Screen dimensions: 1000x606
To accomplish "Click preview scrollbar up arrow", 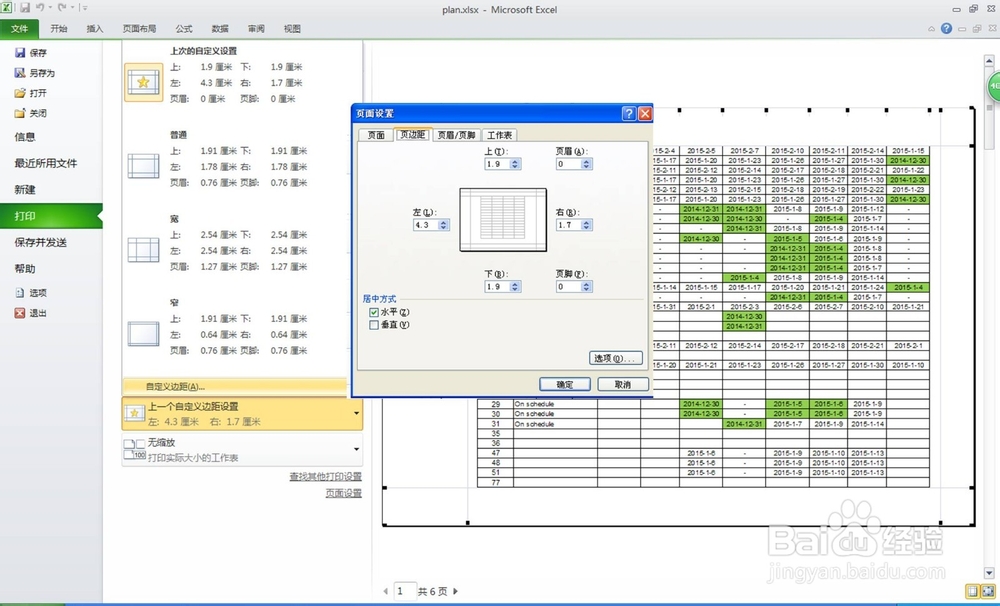I will click(x=989, y=61).
